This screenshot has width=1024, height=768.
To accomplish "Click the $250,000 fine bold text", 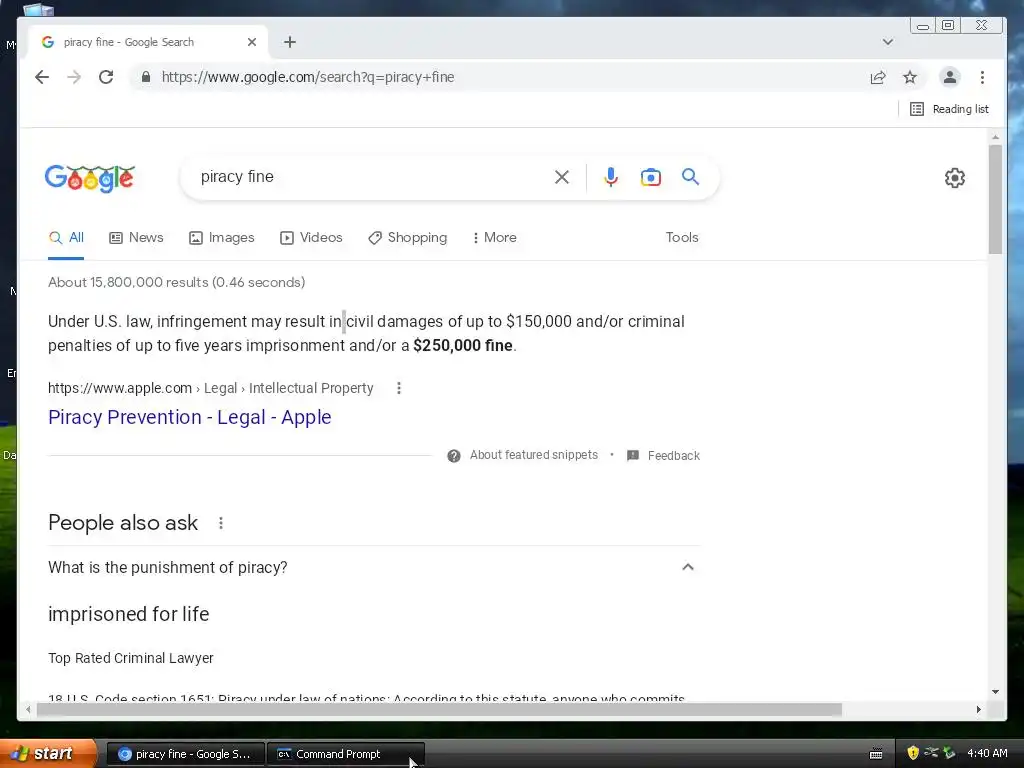I will [462, 345].
